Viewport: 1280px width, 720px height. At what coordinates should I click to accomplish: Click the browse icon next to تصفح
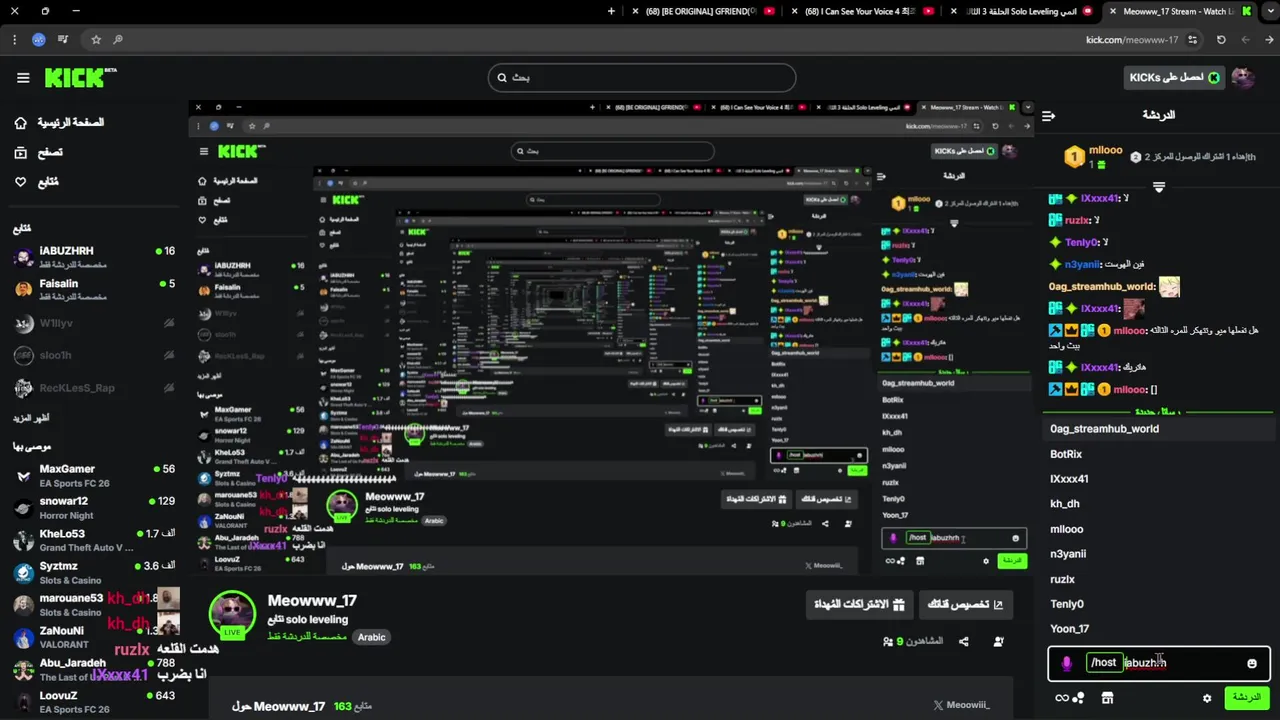pyautogui.click(x=21, y=152)
